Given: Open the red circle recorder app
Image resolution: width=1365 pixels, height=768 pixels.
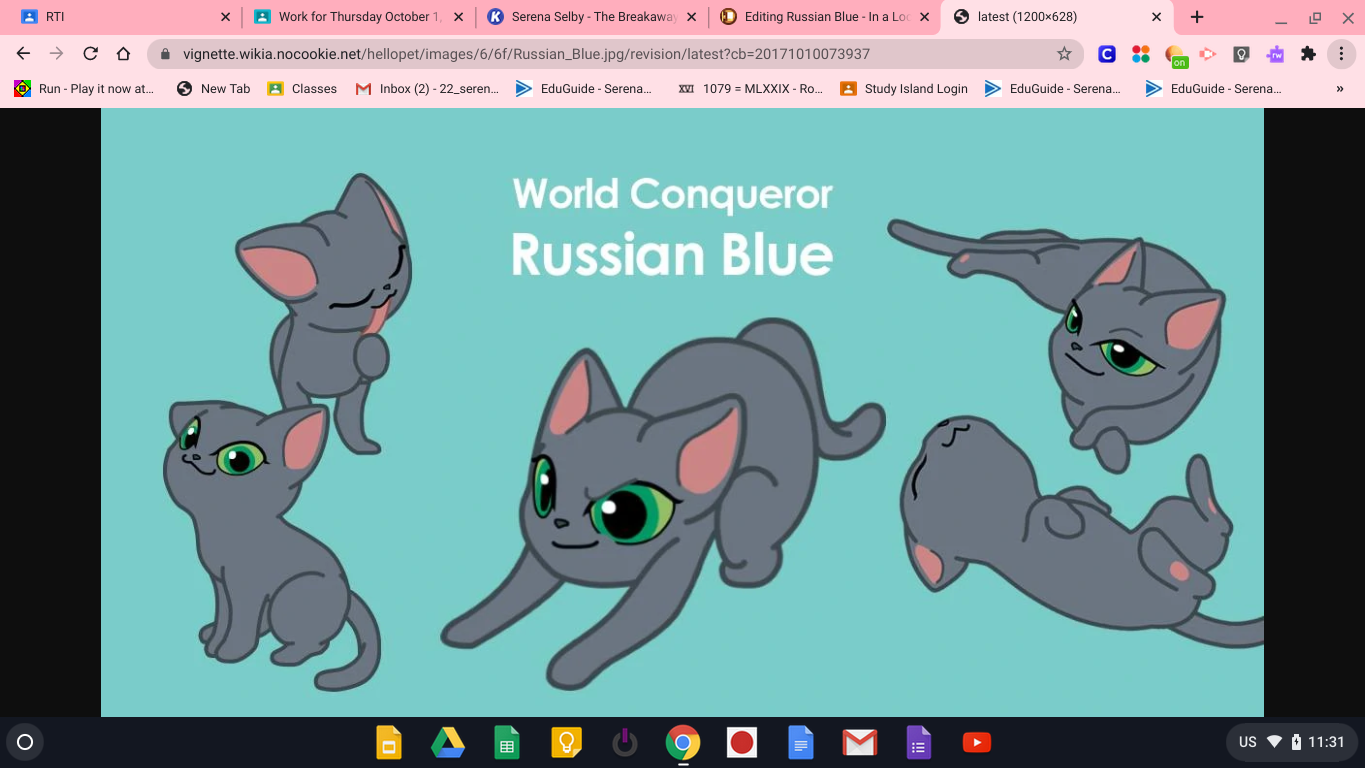Looking at the screenshot, I should coord(742,743).
